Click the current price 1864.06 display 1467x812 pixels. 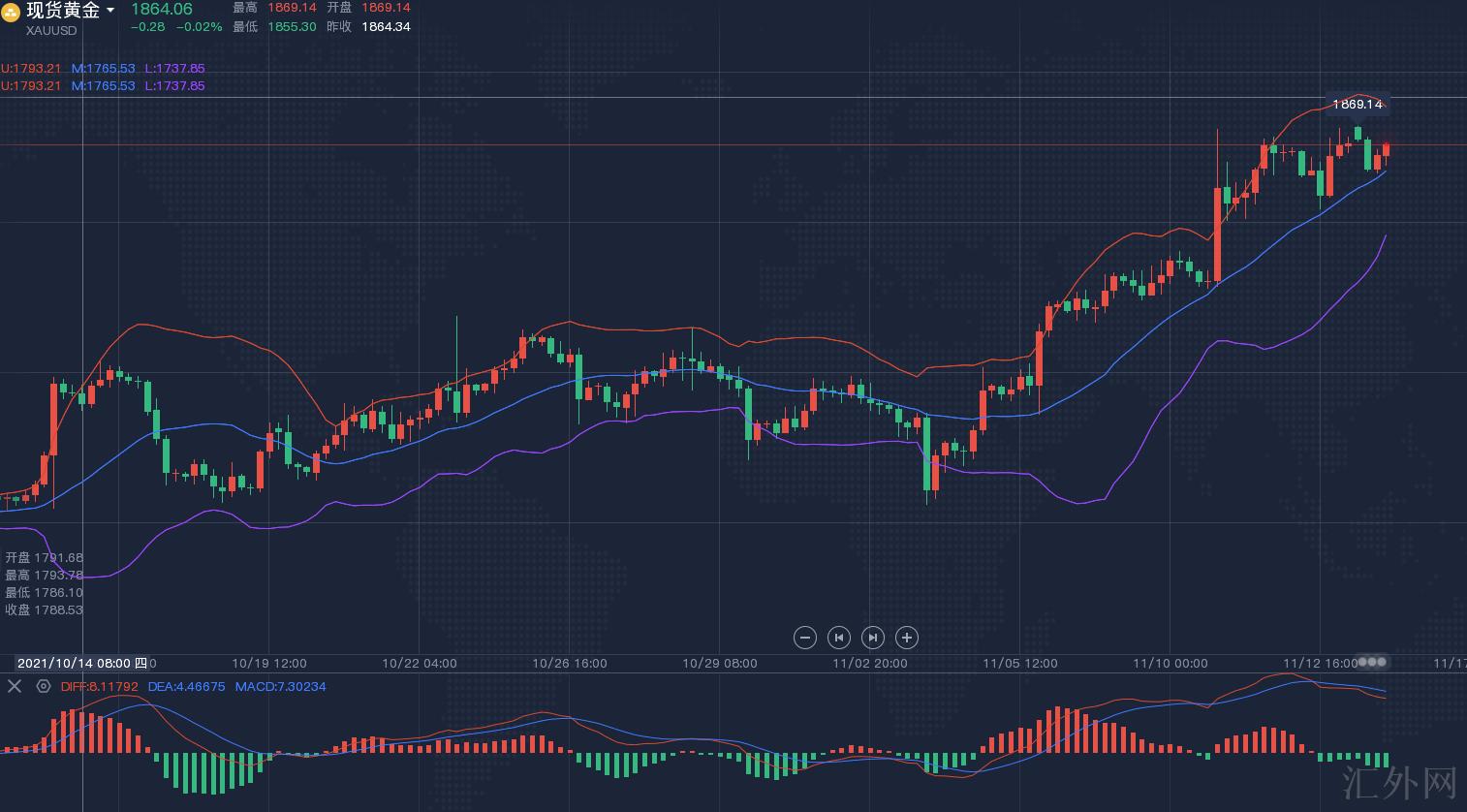[162, 10]
